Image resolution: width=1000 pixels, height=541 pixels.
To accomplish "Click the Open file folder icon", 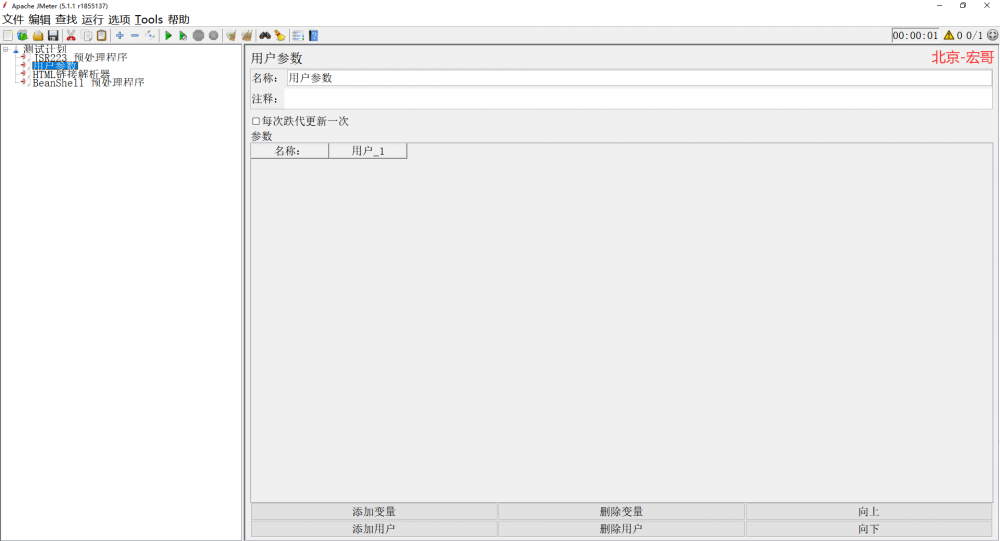I will (x=38, y=36).
